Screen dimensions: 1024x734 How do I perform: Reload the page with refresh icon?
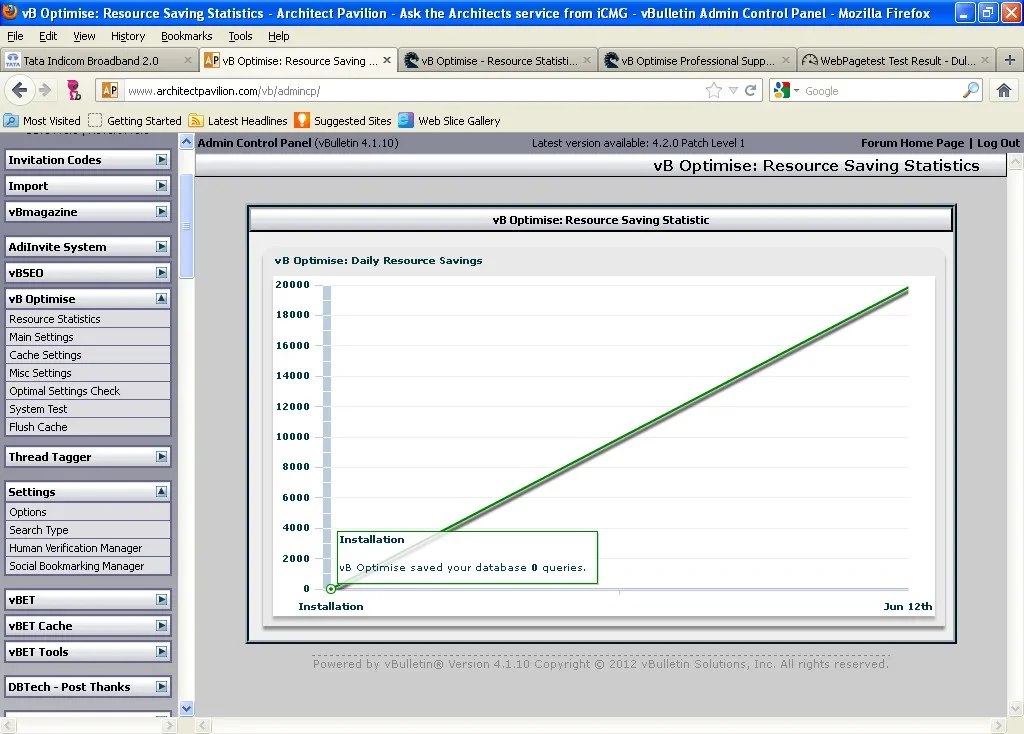click(750, 91)
